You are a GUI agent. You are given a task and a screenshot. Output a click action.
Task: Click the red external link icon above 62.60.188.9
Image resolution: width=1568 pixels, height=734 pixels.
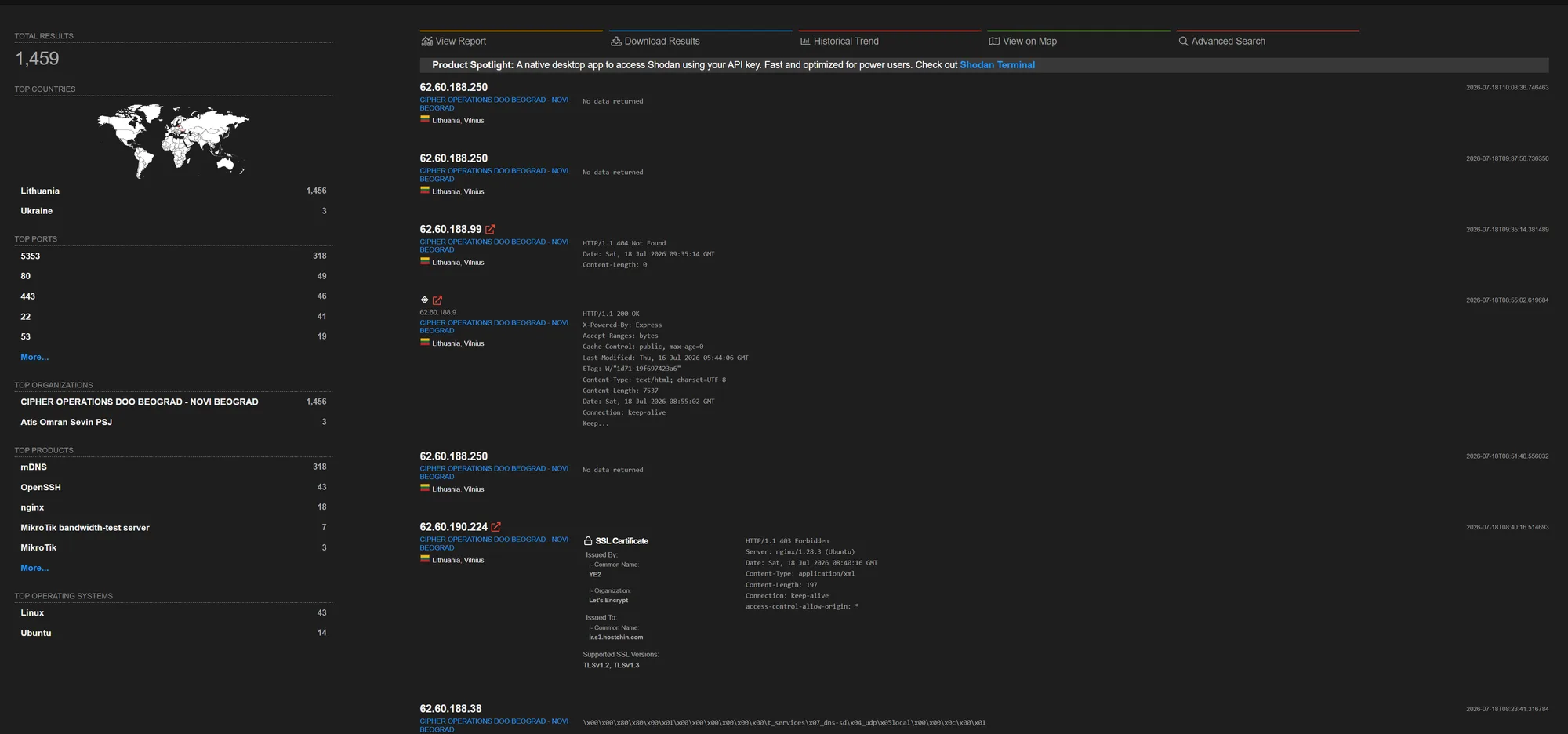[x=437, y=300]
